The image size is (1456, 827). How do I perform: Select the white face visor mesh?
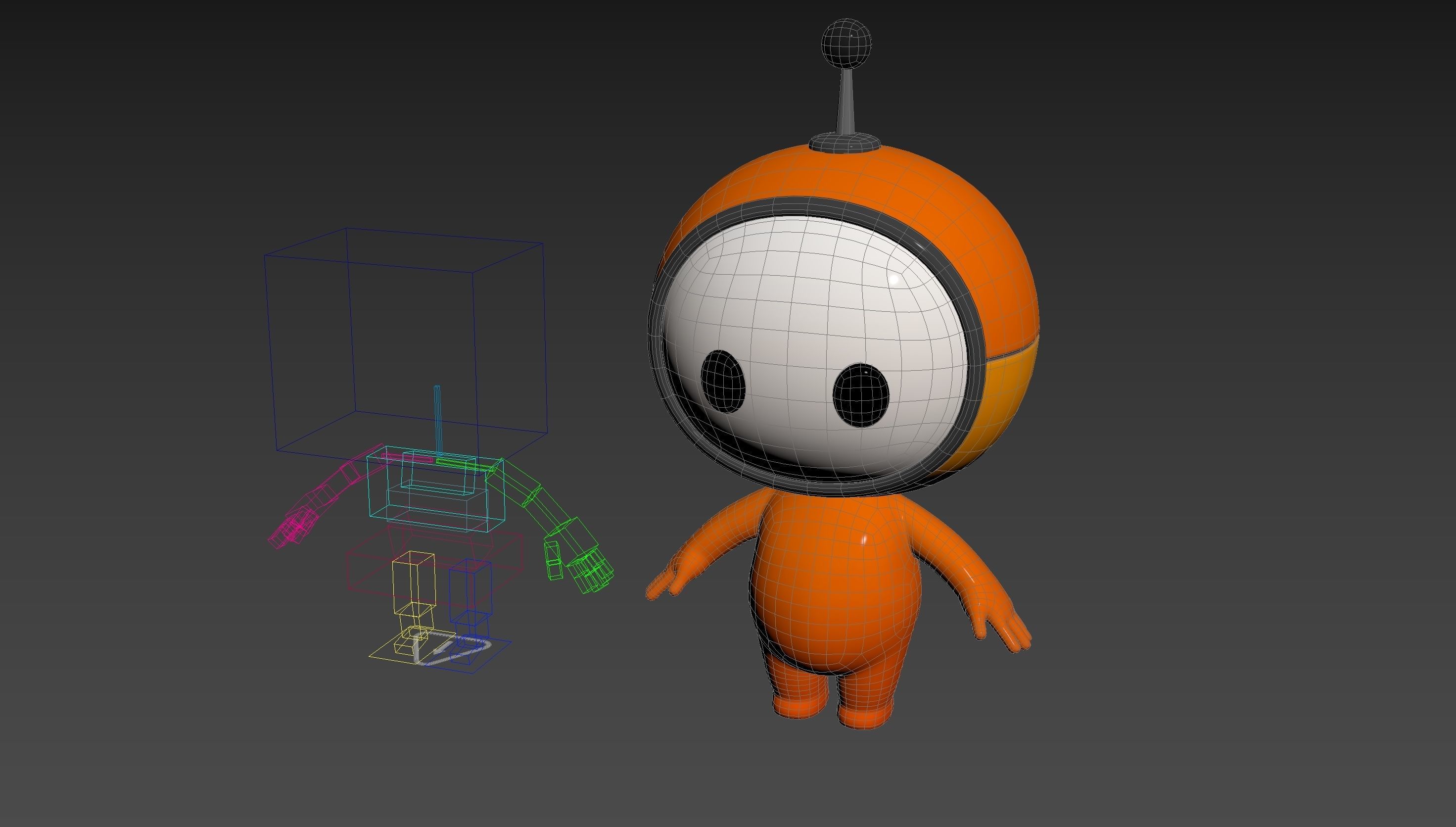tap(816, 346)
